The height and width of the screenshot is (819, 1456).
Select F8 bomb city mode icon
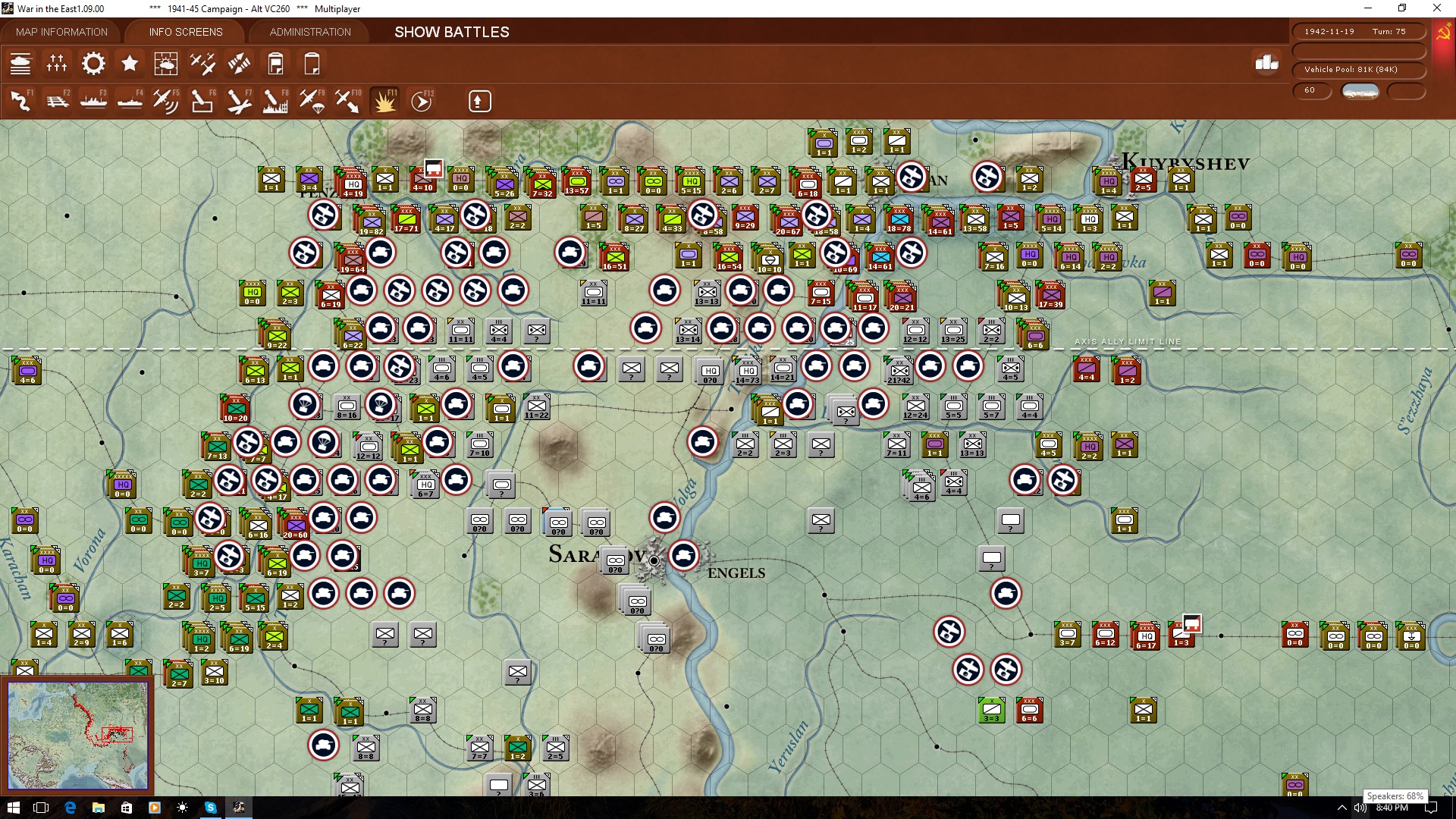pyautogui.click(x=275, y=101)
